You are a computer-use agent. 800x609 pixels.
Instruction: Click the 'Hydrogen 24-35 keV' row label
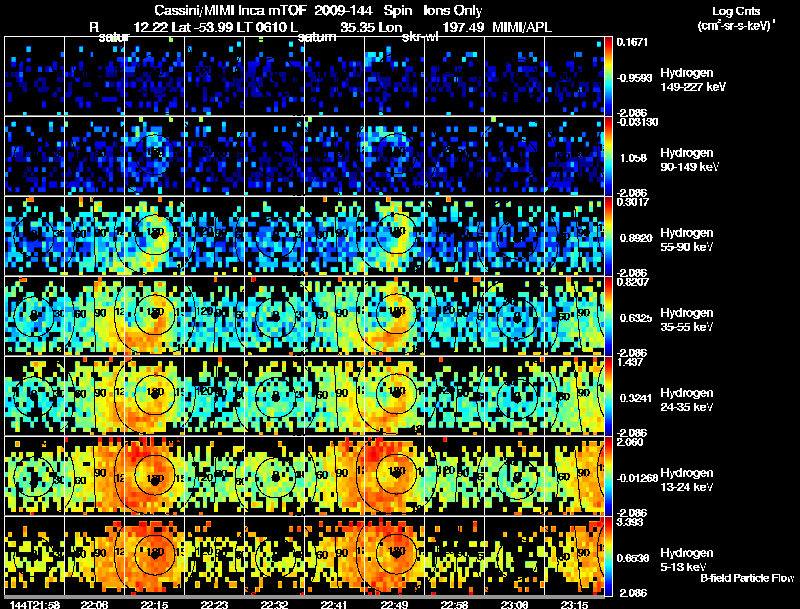pyautogui.click(x=687, y=400)
